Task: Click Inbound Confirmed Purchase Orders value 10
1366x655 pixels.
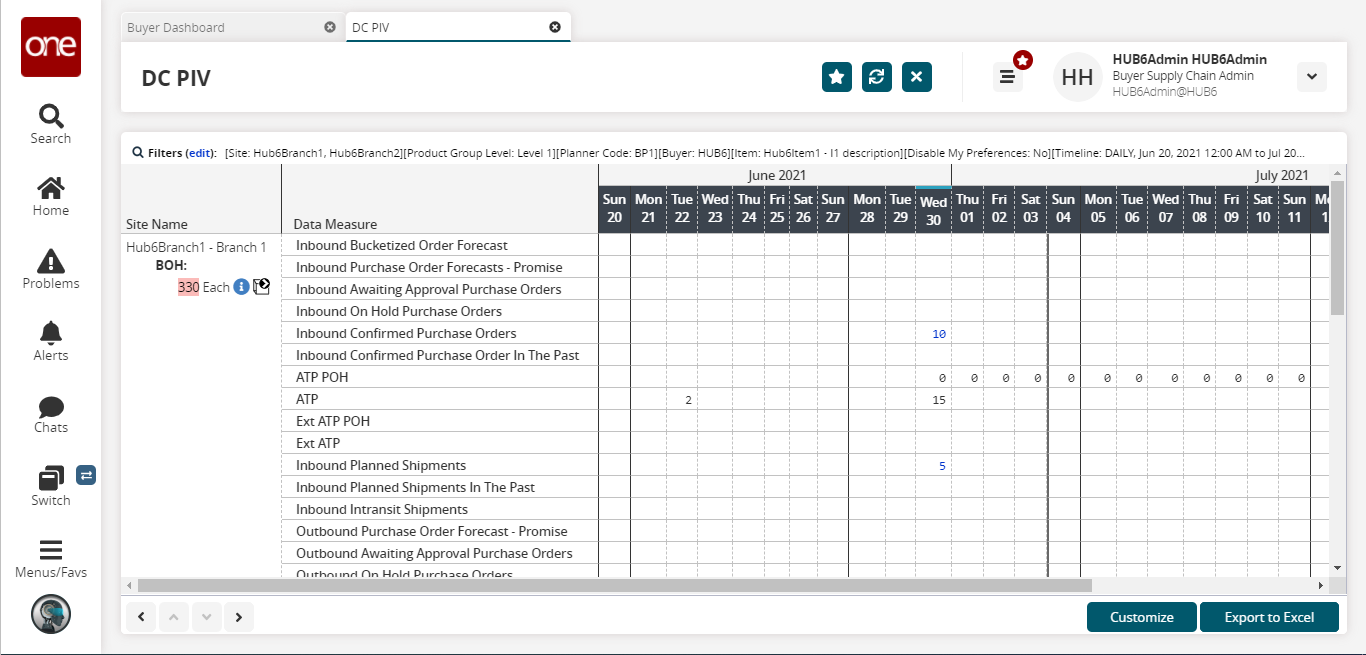Action: tap(938, 334)
